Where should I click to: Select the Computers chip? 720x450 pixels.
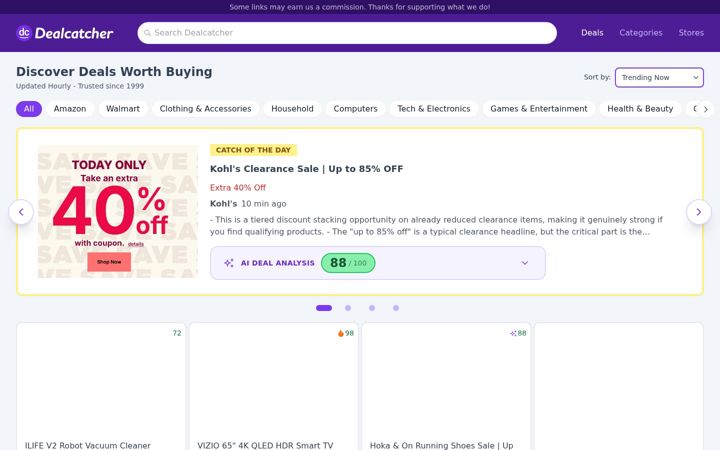[x=355, y=109]
